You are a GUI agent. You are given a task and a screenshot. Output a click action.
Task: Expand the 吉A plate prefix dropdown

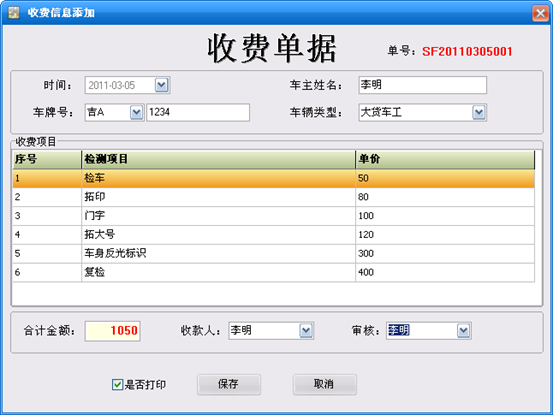tap(136, 113)
